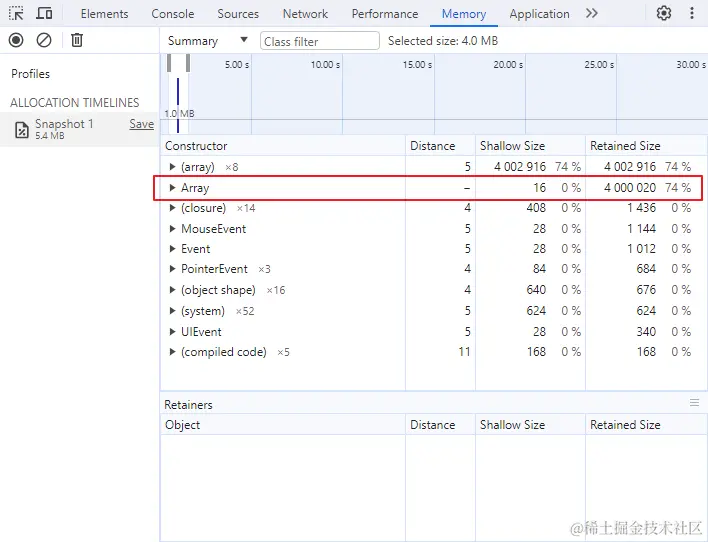
Task: Expand the PointerEvent ×3 row
Action: point(172,269)
